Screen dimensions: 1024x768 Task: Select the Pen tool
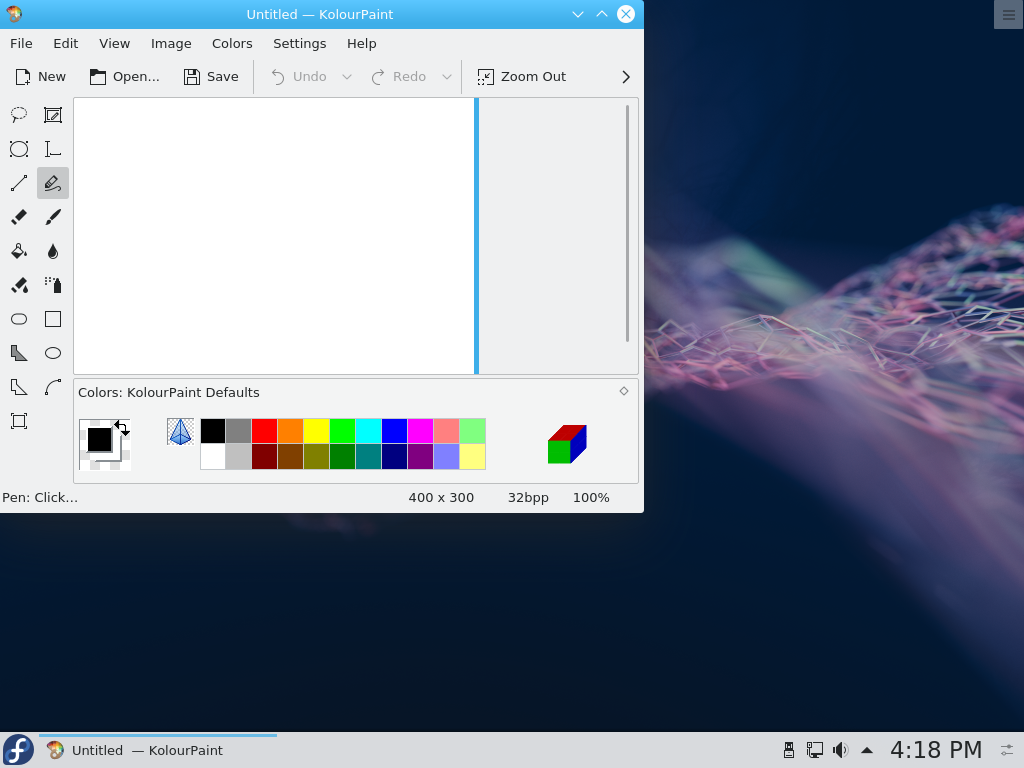[53, 183]
